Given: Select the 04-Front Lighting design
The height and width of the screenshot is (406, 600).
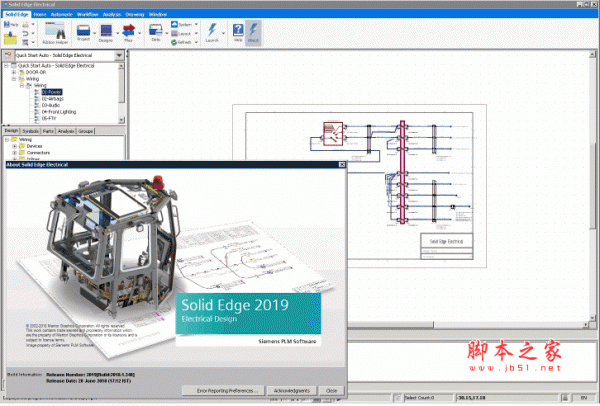Looking at the screenshot, I should (59, 112).
